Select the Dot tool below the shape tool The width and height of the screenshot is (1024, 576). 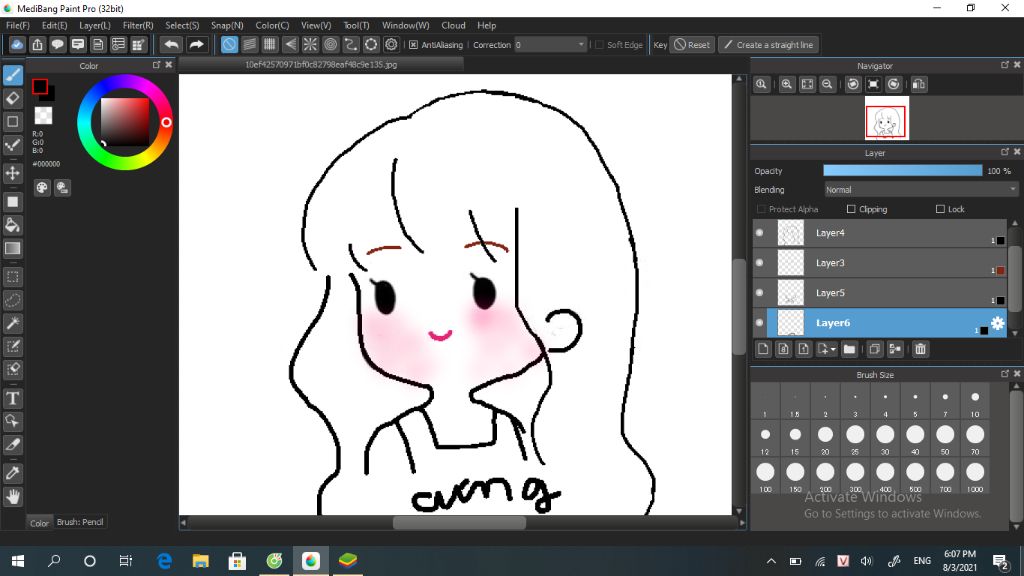pos(12,145)
